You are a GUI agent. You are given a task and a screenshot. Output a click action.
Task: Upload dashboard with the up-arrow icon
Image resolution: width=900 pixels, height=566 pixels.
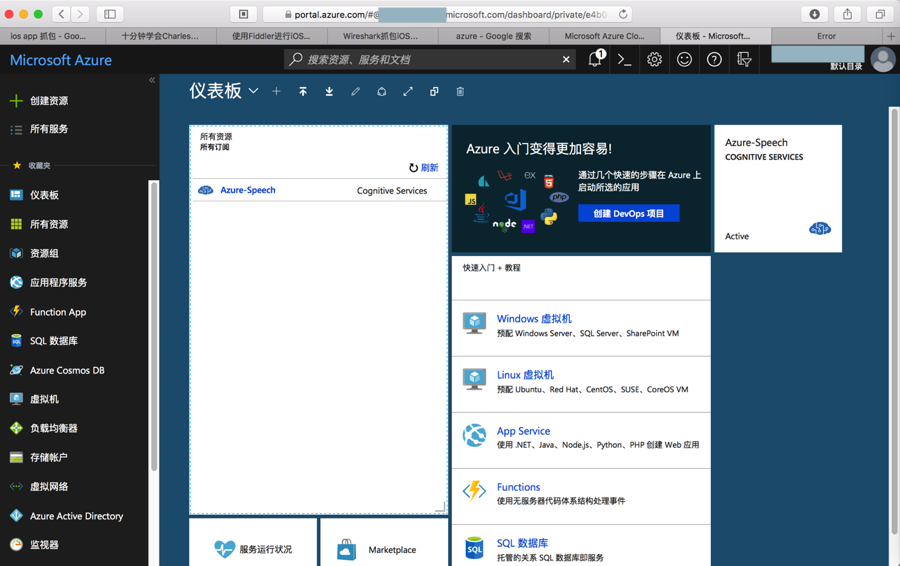click(x=302, y=91)
